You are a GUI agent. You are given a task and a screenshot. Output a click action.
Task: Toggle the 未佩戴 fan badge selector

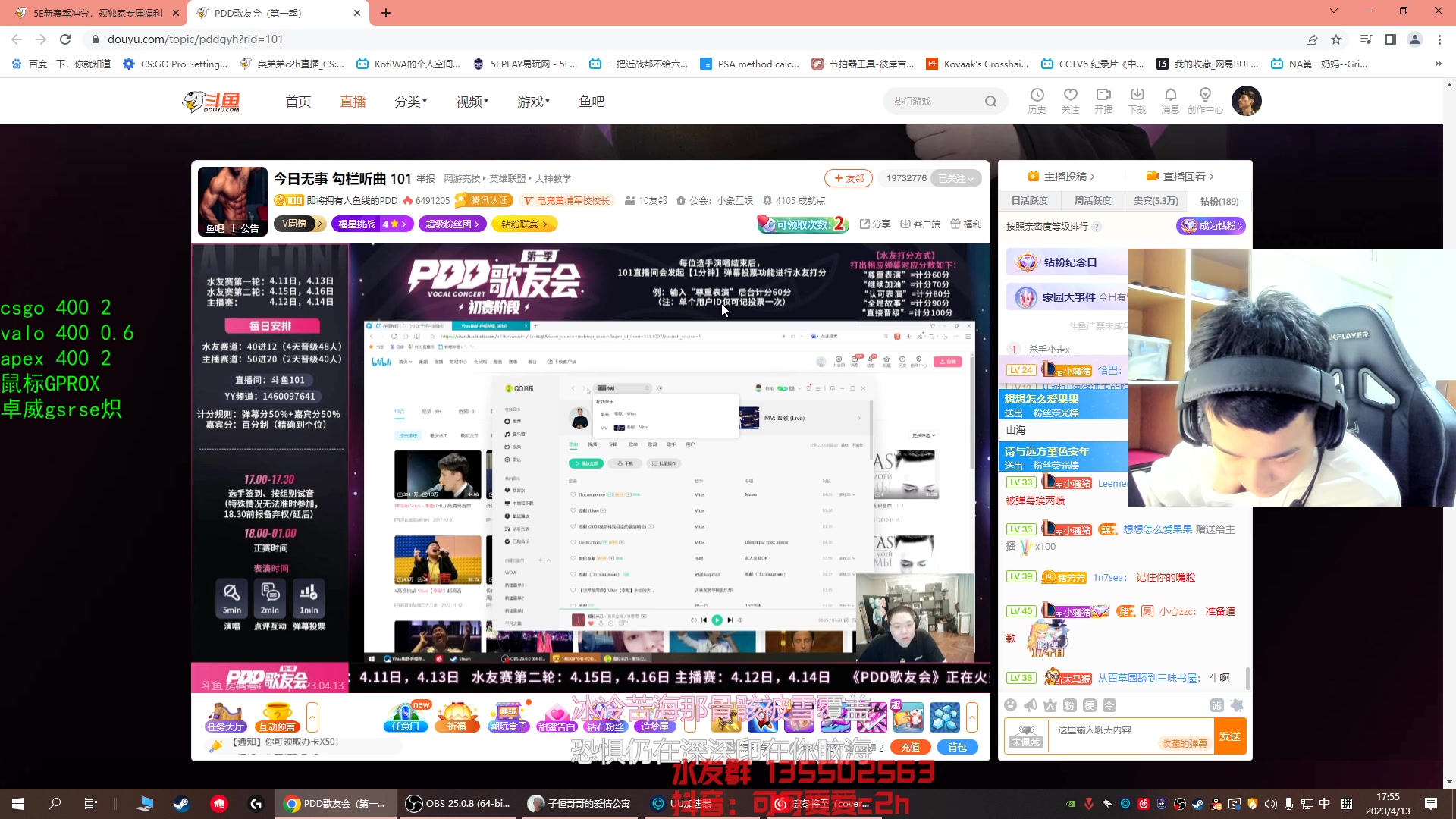pos(1025,736)
